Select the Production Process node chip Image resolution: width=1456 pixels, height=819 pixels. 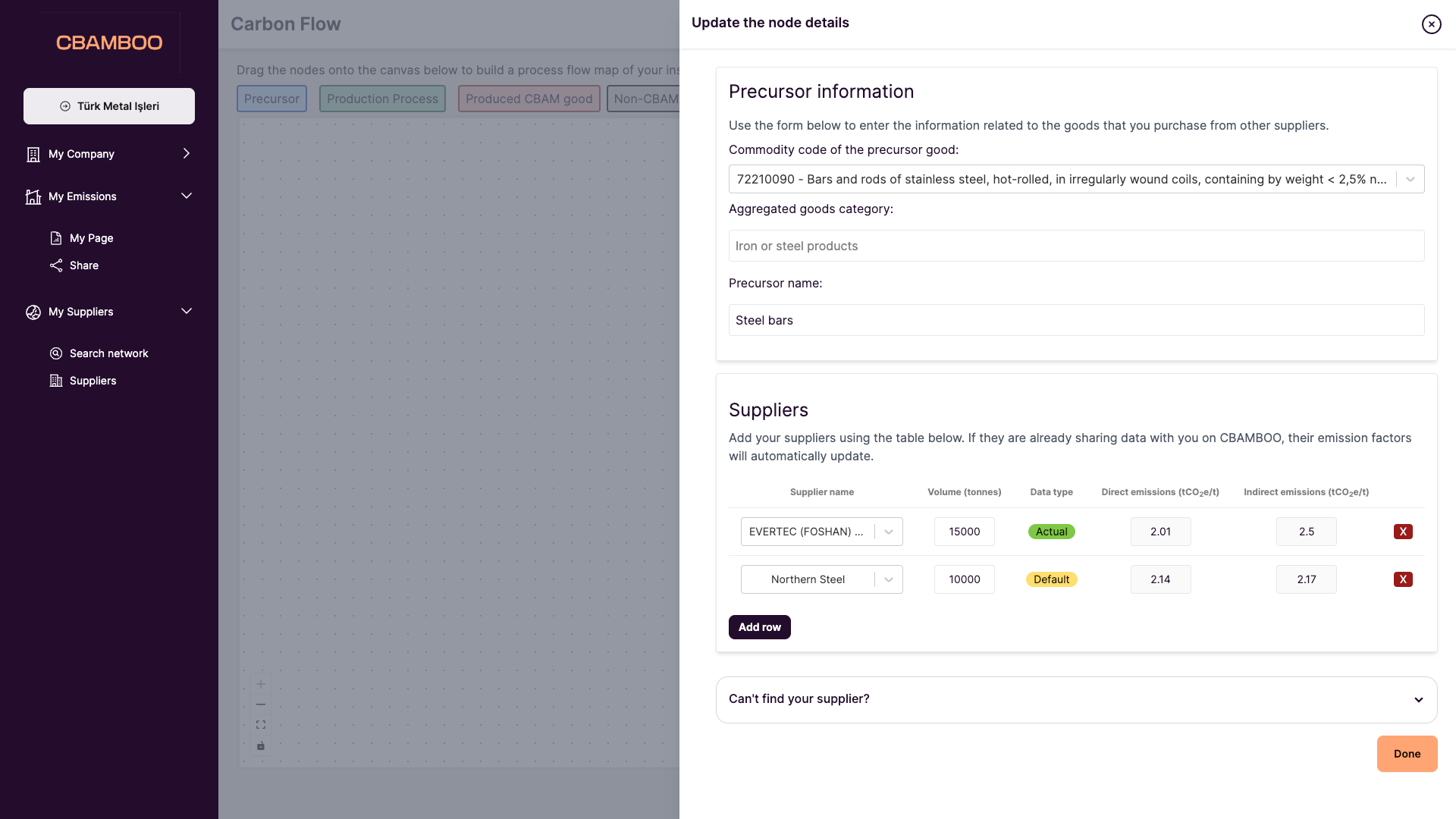pyautogui.click(x=382, y=99)
